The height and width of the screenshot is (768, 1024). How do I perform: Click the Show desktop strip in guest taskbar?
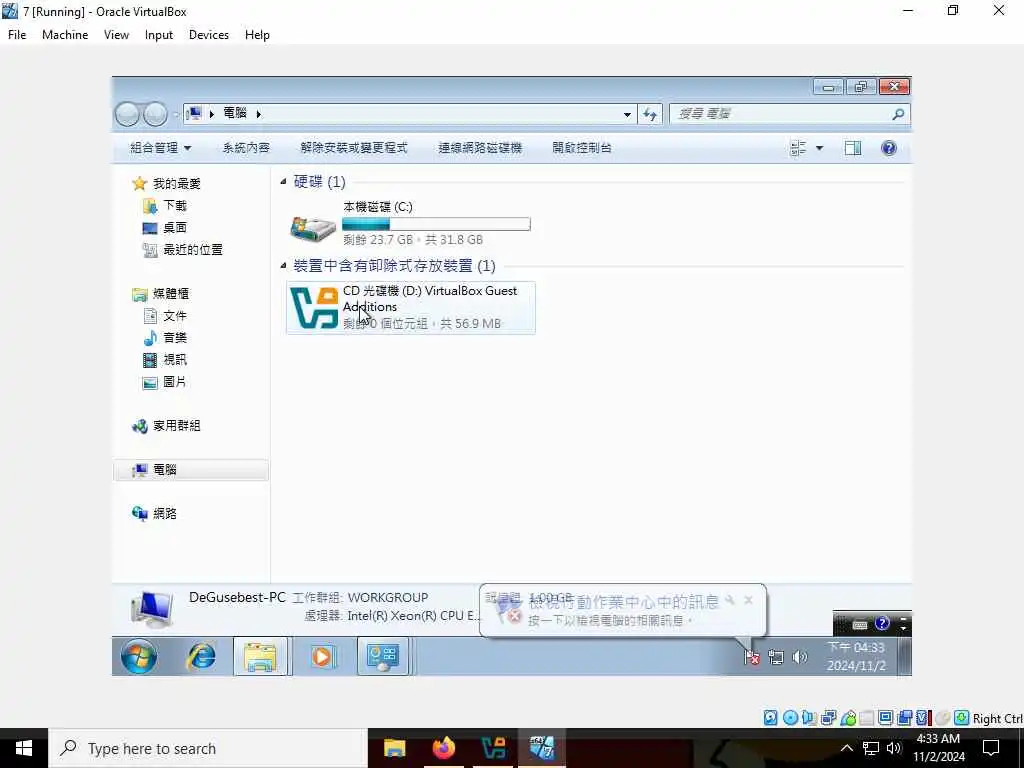point(904,656)
